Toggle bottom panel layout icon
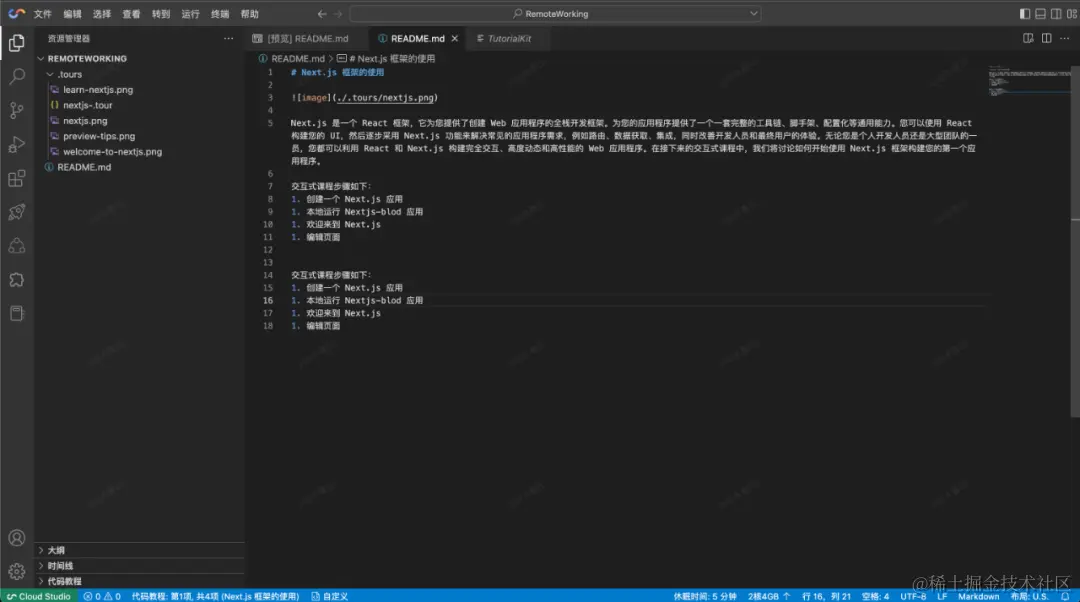 (x=1040, y=14)
